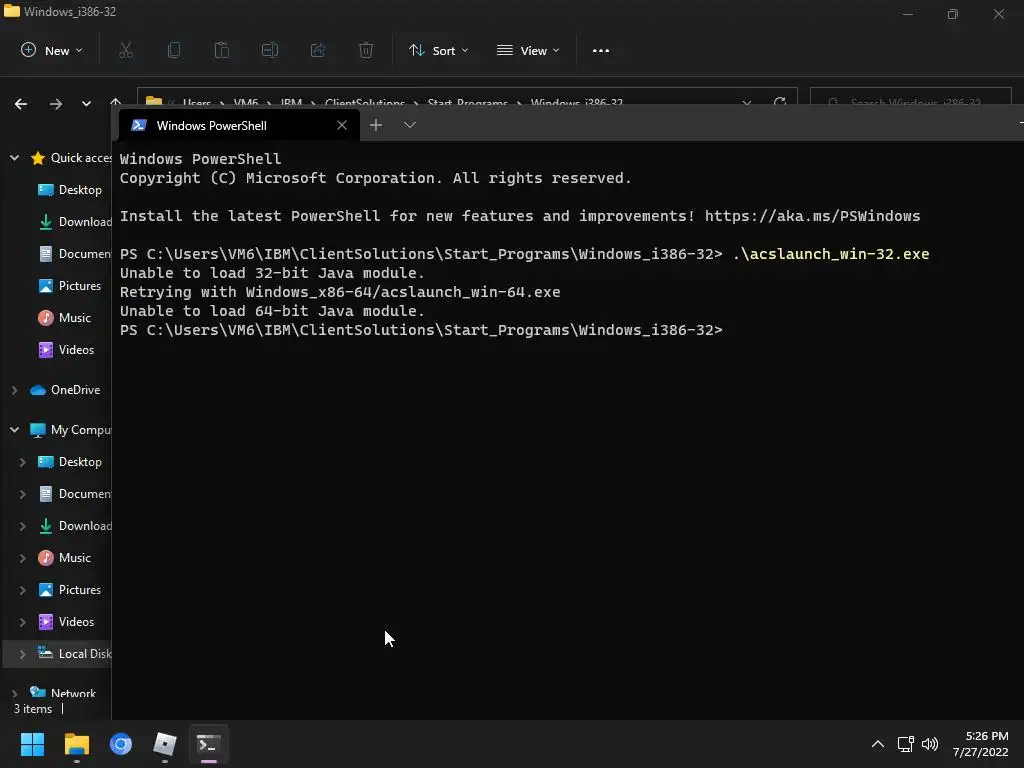Go back with the Explorer back arrow
1024x768 pixels.
tap(21, 103)
